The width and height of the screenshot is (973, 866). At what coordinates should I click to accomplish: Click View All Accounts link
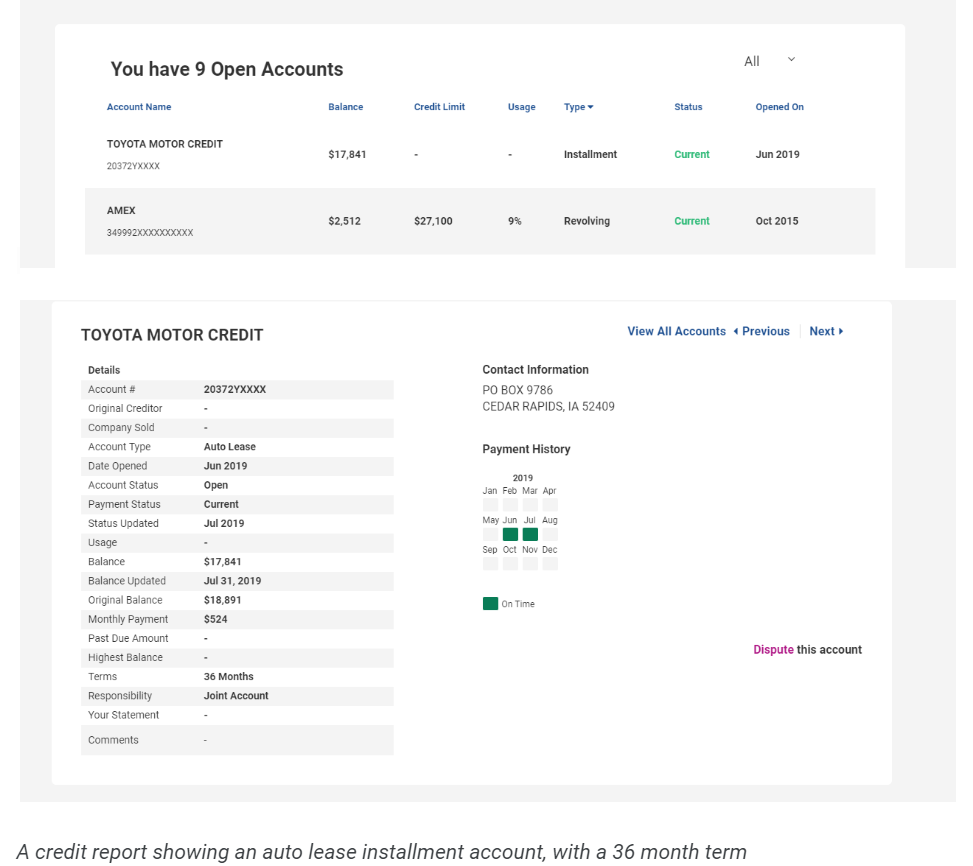pyautogui.click(x=676, y=331)
